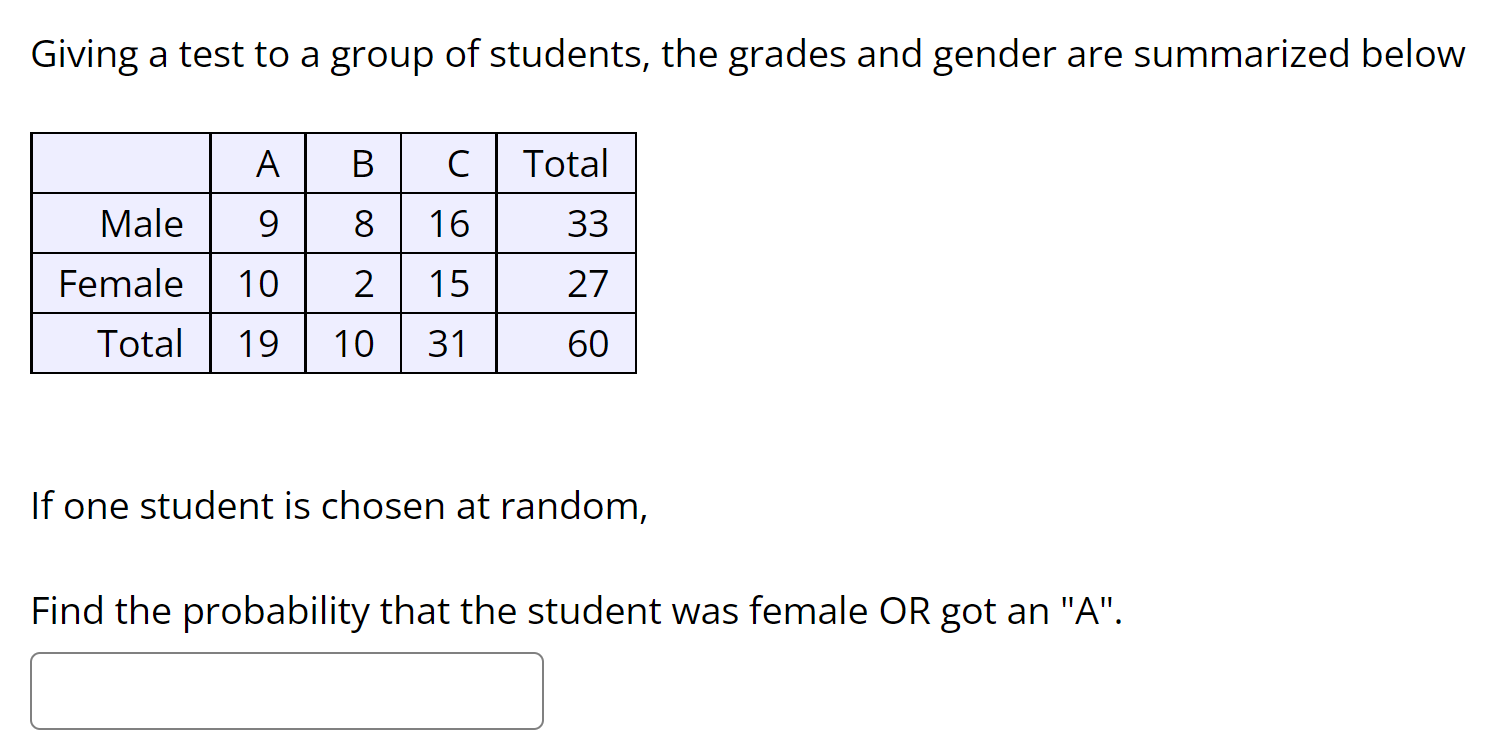Screen dimensions: 1492x750
Task: Select the Female row header
Action: 121,283
